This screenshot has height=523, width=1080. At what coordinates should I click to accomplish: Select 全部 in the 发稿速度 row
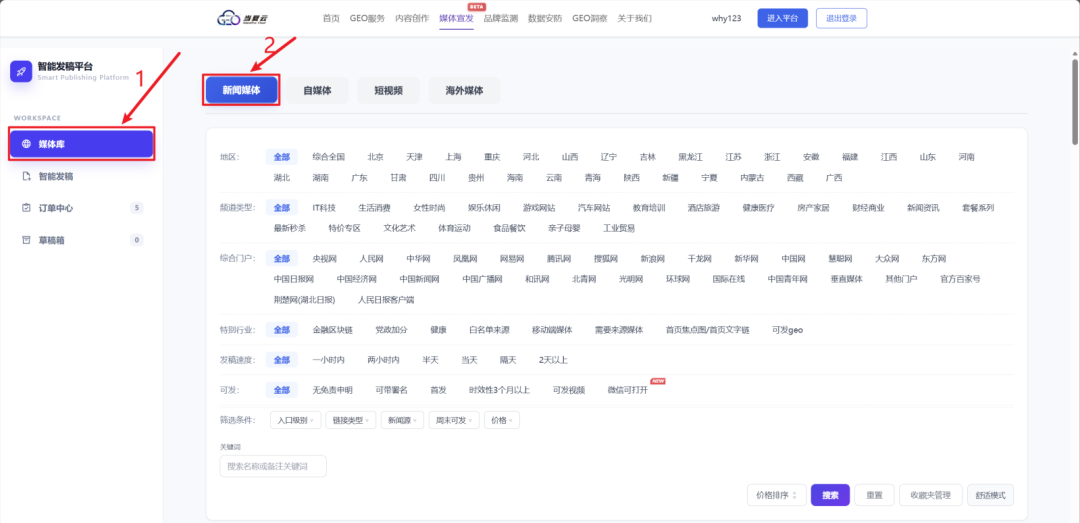click(x=282, y=360)
